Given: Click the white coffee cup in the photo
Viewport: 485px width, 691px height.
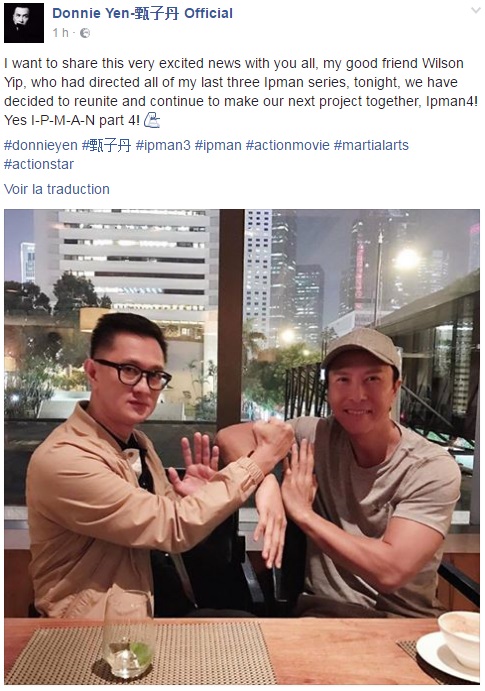Looking at the screenshot, I should pyautogui.click(x=459, y=638).
